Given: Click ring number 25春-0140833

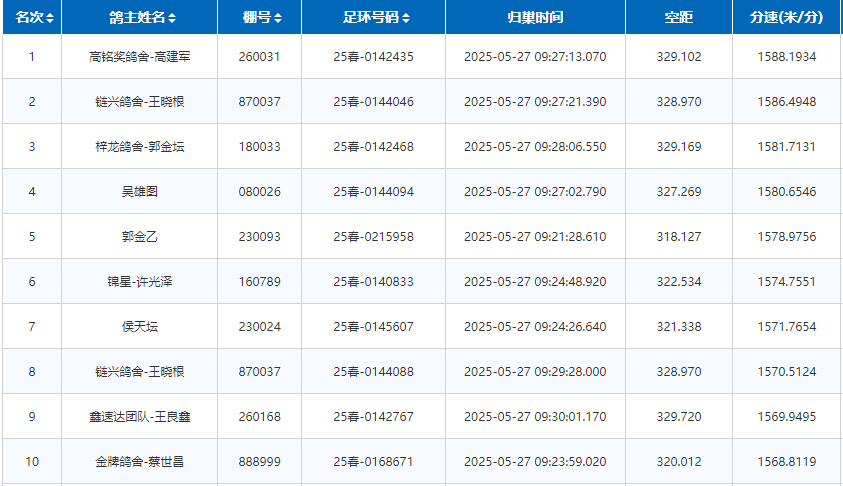Looking at the screenshot, I should [374, 281].
